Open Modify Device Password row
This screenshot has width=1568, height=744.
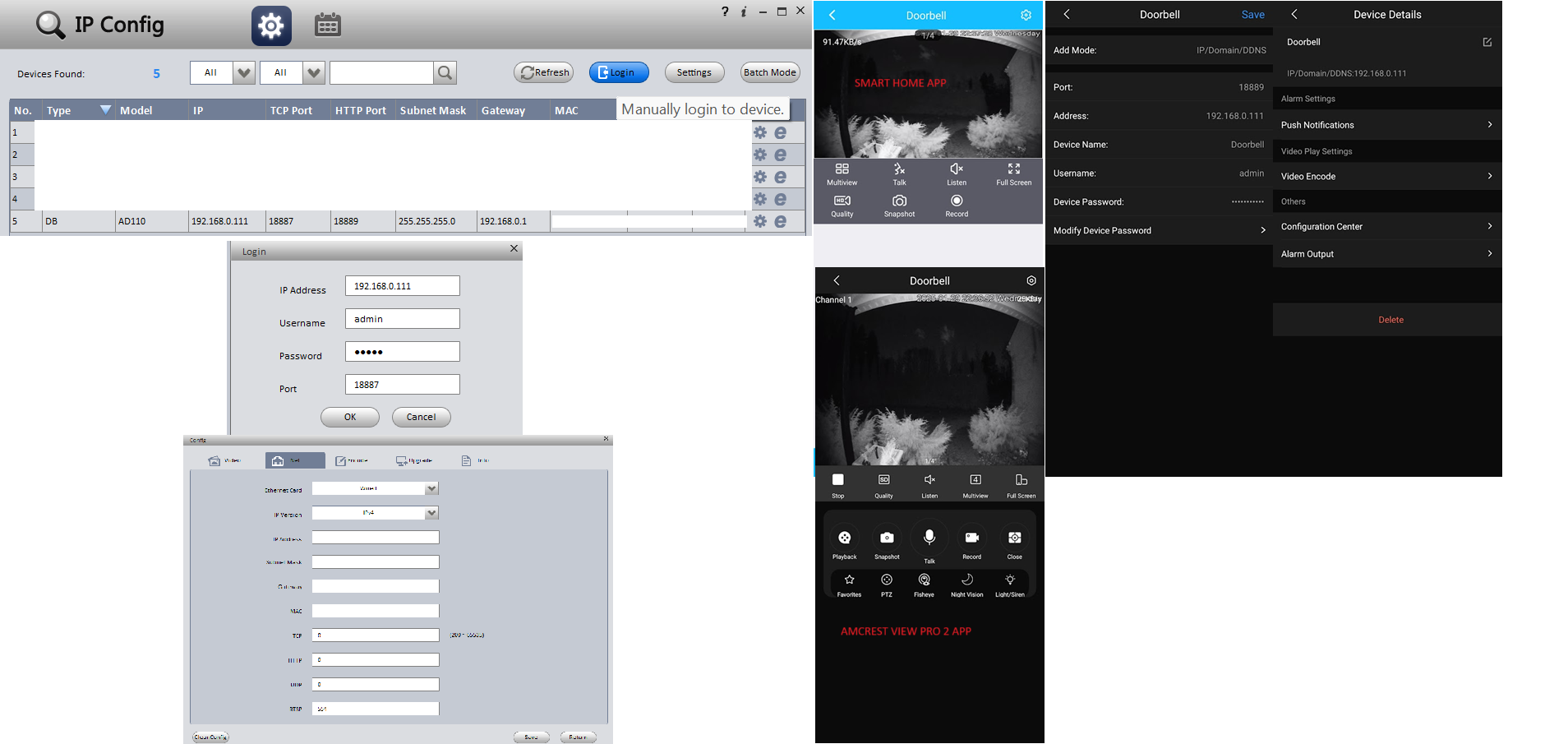click(1159, 230)
